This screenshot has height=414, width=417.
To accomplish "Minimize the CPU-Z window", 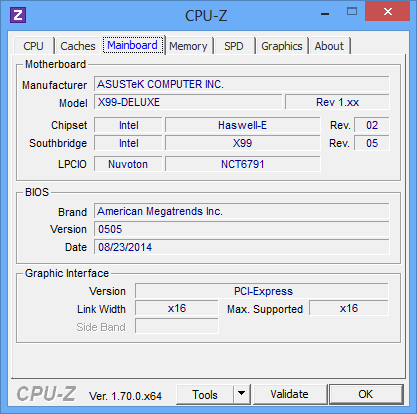I will (x=325, y=14).
